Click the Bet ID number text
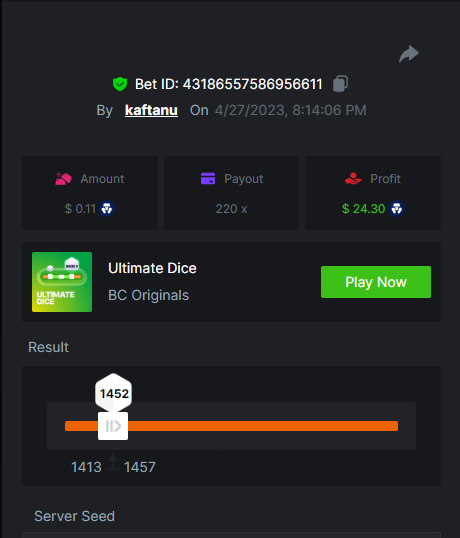Viewport: 460px width, 538px height. pos(252,84)
